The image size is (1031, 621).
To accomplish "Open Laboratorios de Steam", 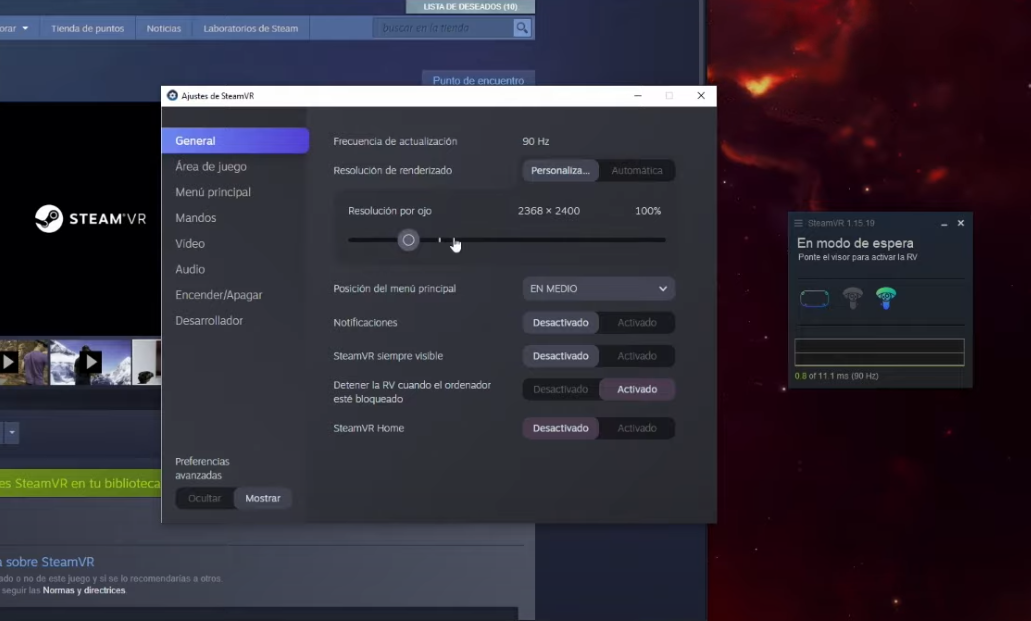I will pos(251,28).
